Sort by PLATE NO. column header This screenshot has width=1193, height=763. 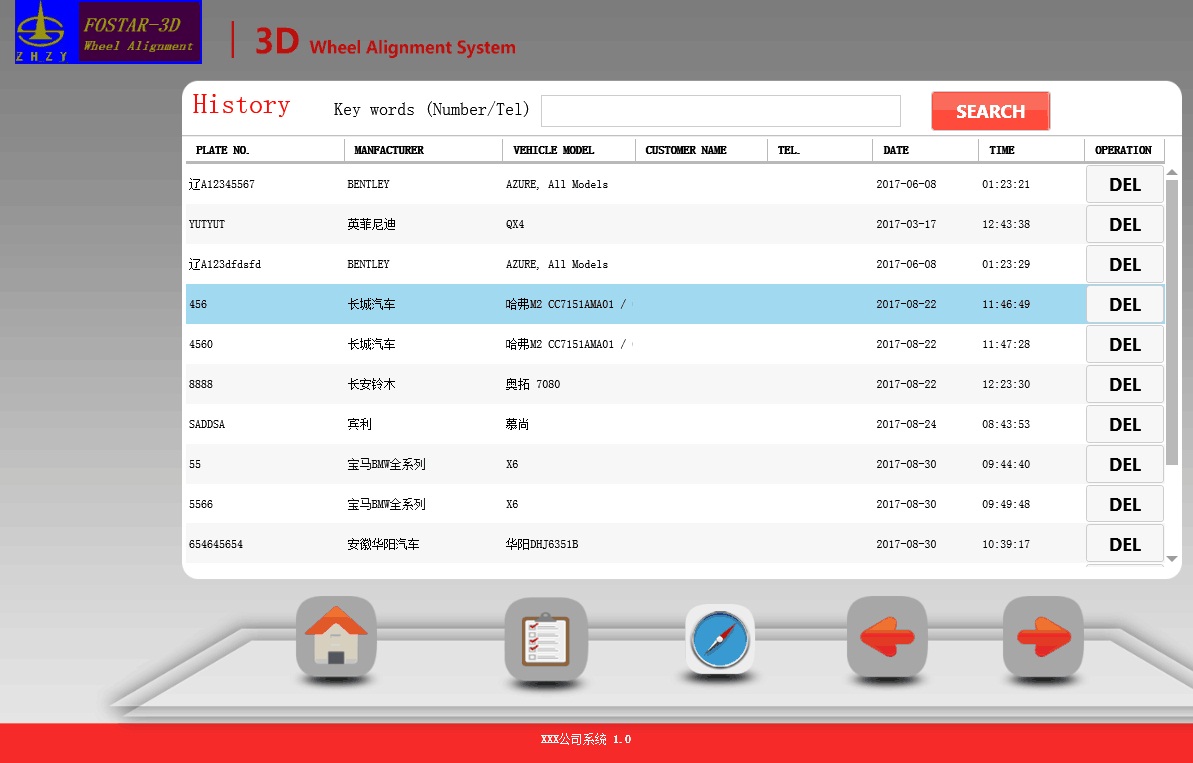click(264, 150)
